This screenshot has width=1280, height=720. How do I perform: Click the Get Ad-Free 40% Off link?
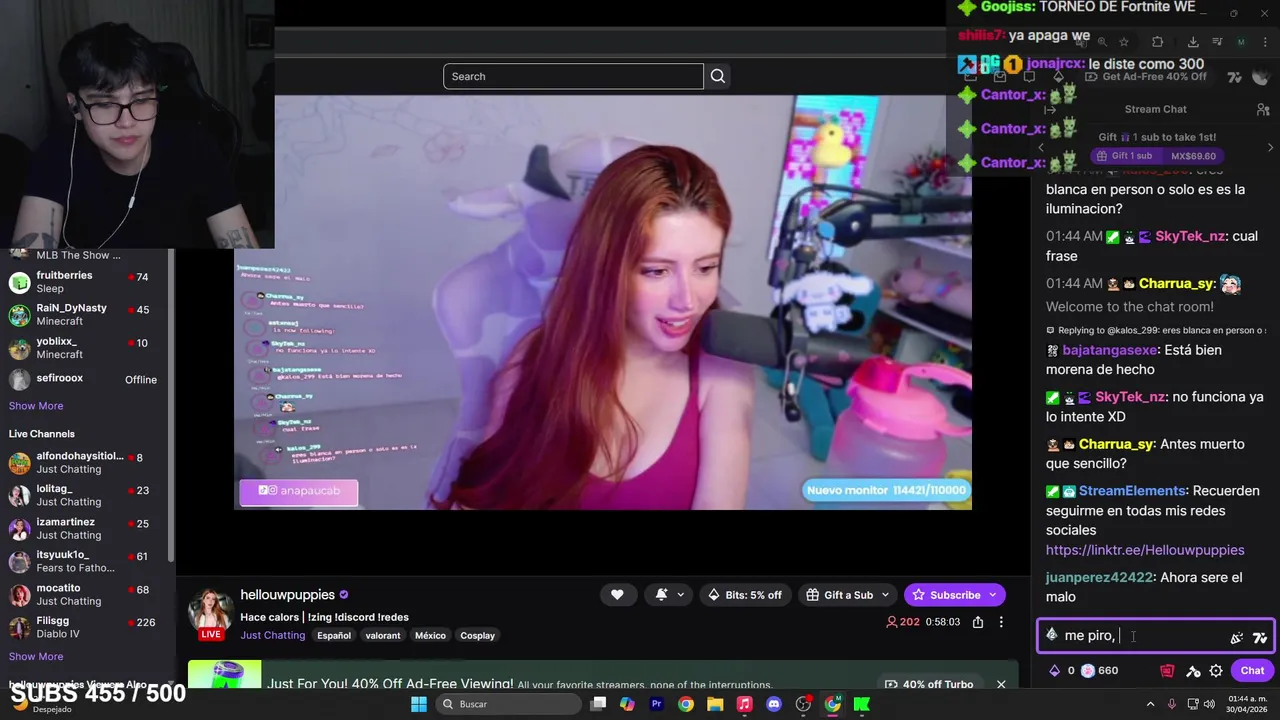pos(1145,77)
